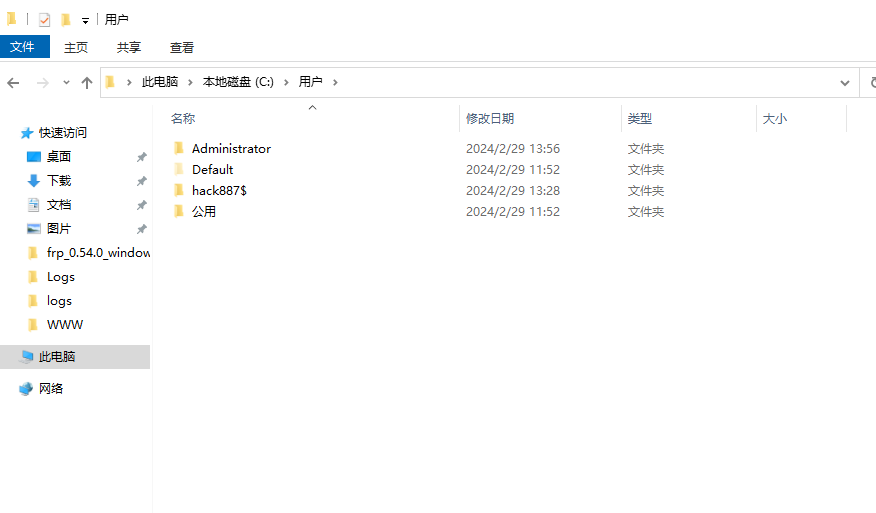This screenshot has height=513, width=876.
Task: Select 网络 in navigation pane
Action: [x=51, y=388]
